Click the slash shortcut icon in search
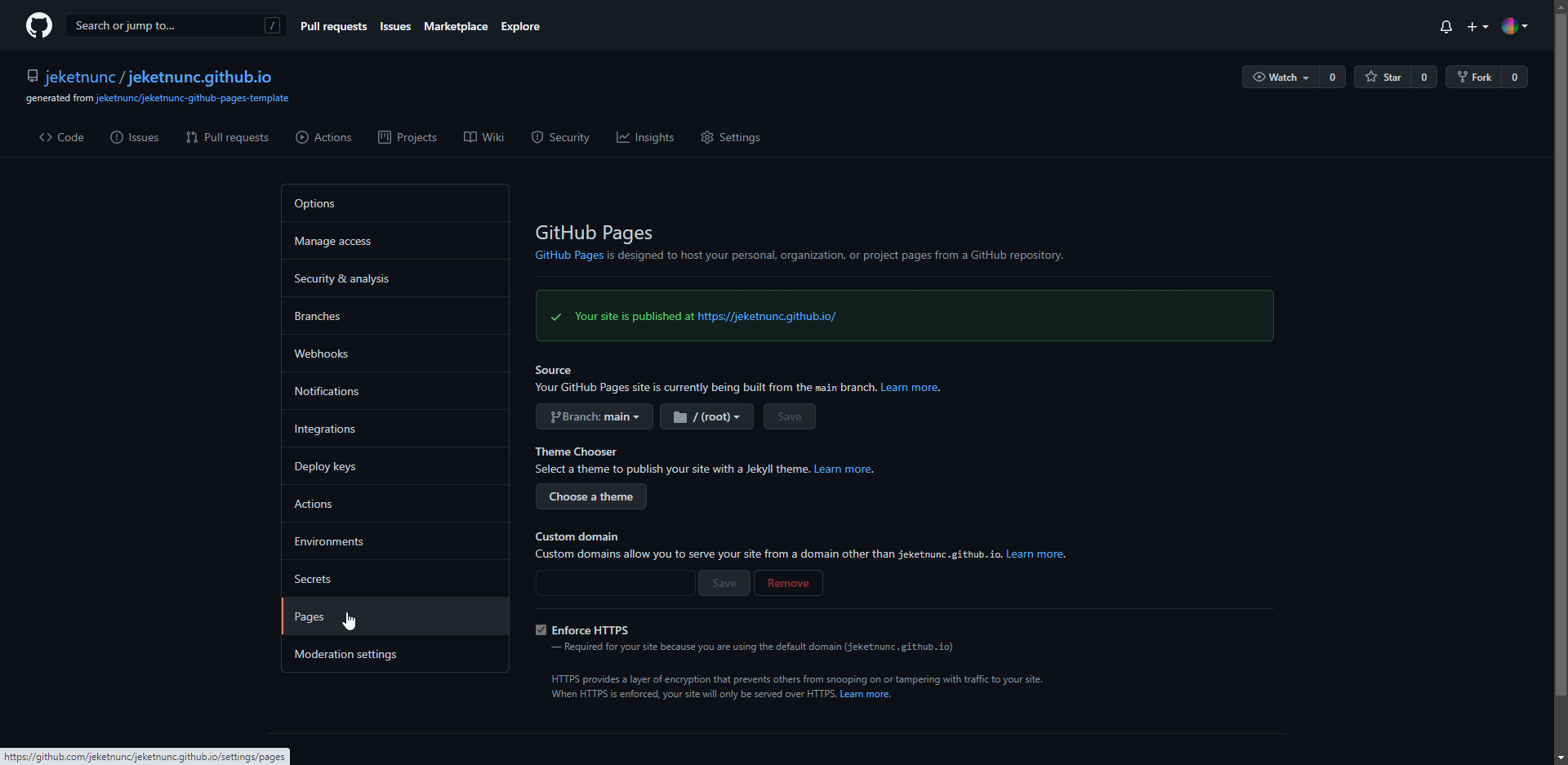 tap(273, 25)
